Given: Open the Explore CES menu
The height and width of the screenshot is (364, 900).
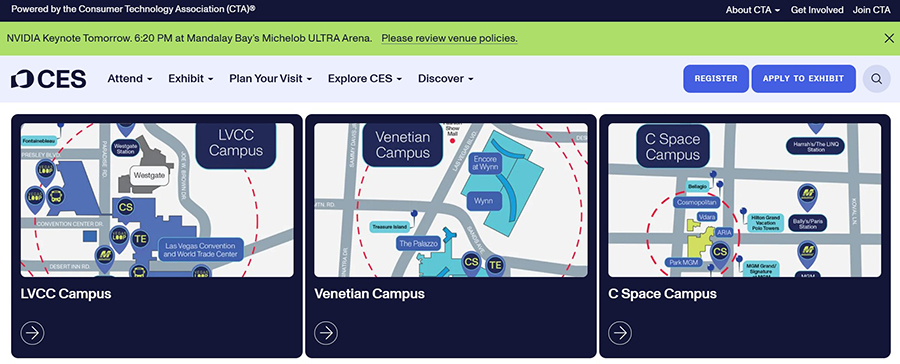Looking at the screenshot, I should [364, 79].
